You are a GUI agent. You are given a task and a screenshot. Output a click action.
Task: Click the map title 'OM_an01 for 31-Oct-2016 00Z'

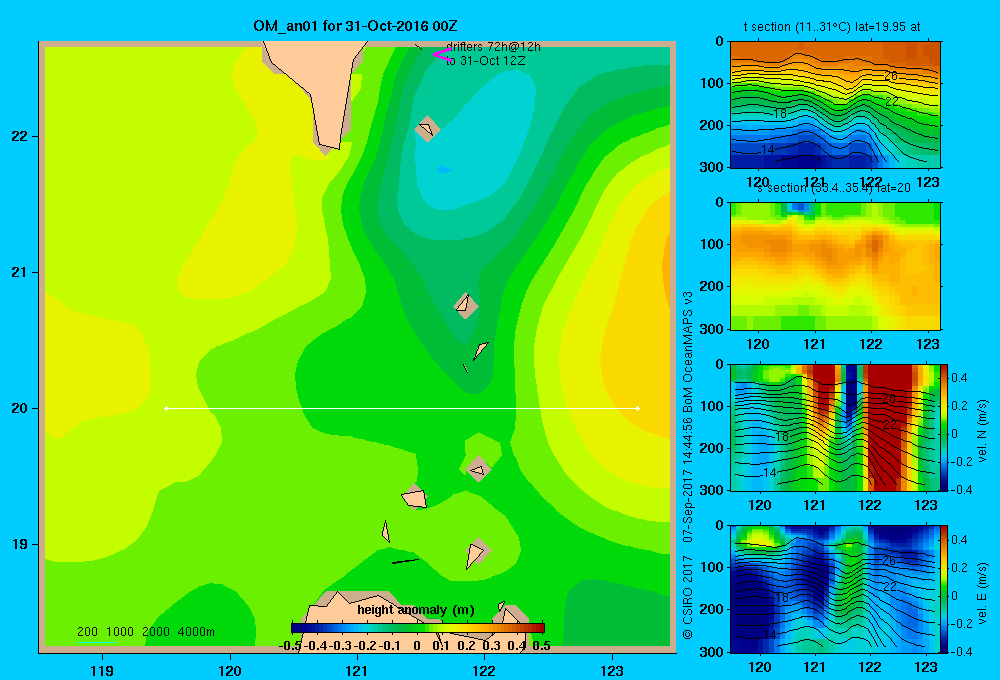point(355,26)
